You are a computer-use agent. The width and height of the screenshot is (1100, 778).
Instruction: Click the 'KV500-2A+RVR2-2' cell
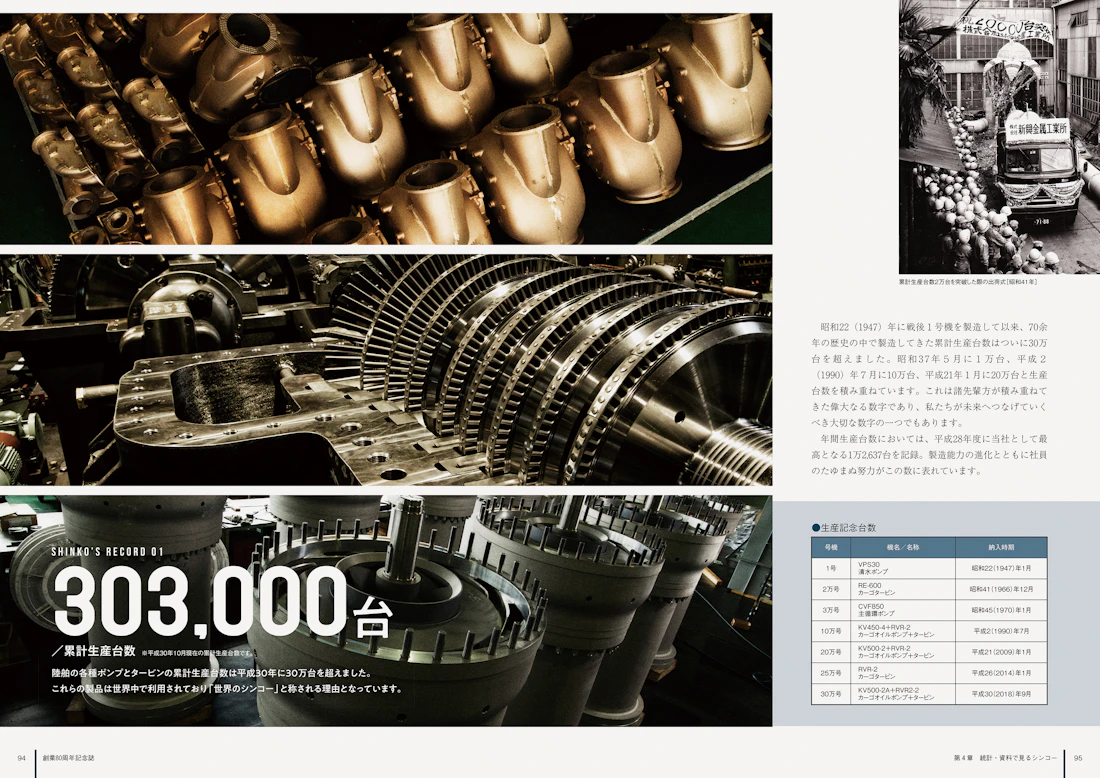903,694
